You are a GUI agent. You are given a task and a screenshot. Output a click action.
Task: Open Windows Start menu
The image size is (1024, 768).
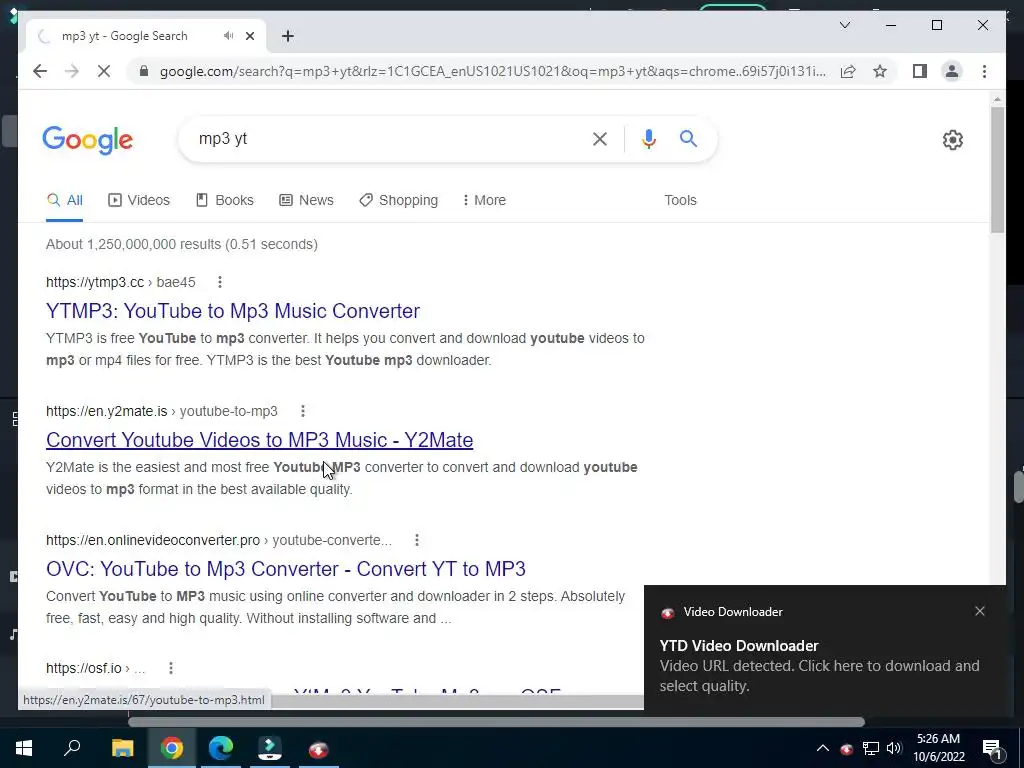[x=24, y=748]
